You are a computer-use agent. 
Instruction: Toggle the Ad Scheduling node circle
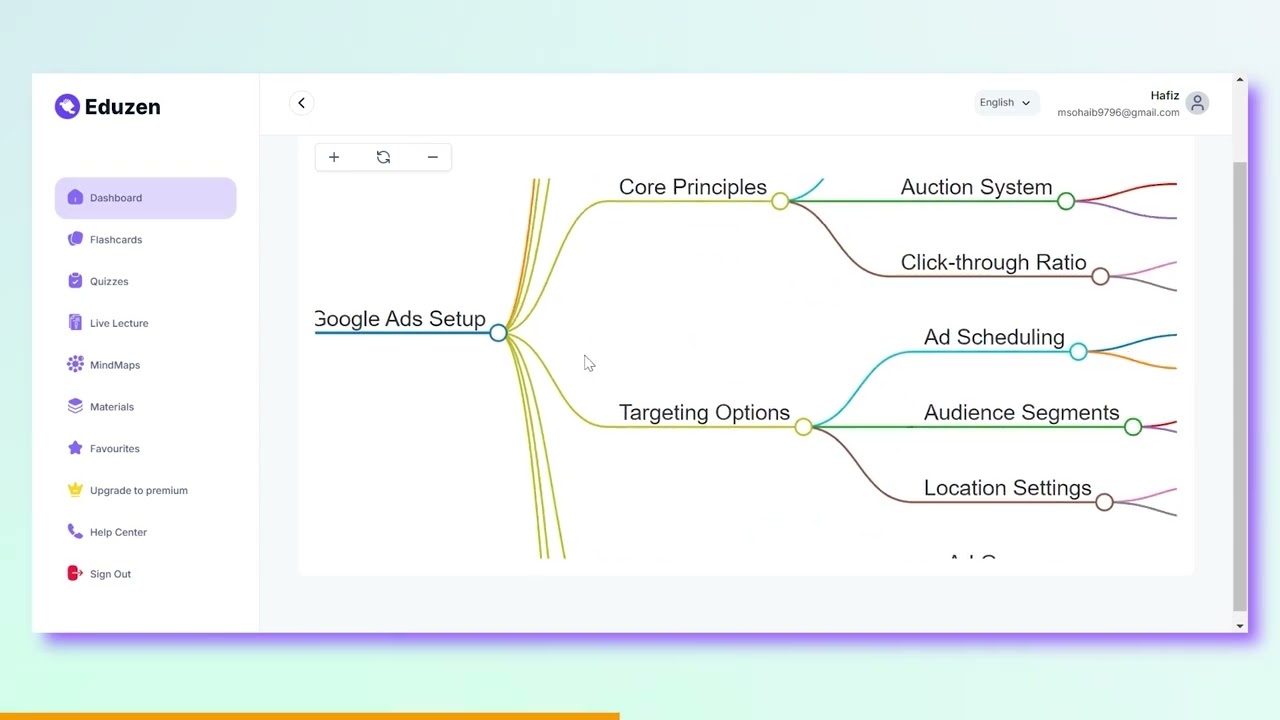pyautogui.click(x=1078, y=352)
